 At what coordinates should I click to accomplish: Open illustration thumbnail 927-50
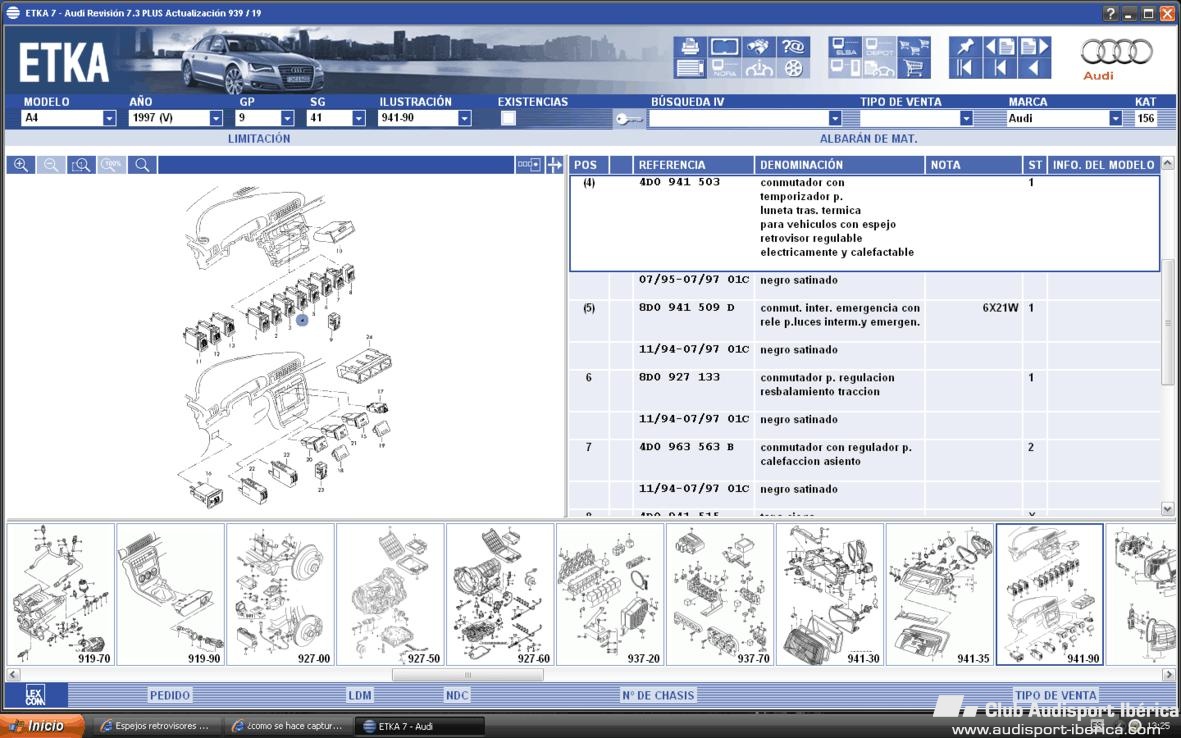pos(391,595)
